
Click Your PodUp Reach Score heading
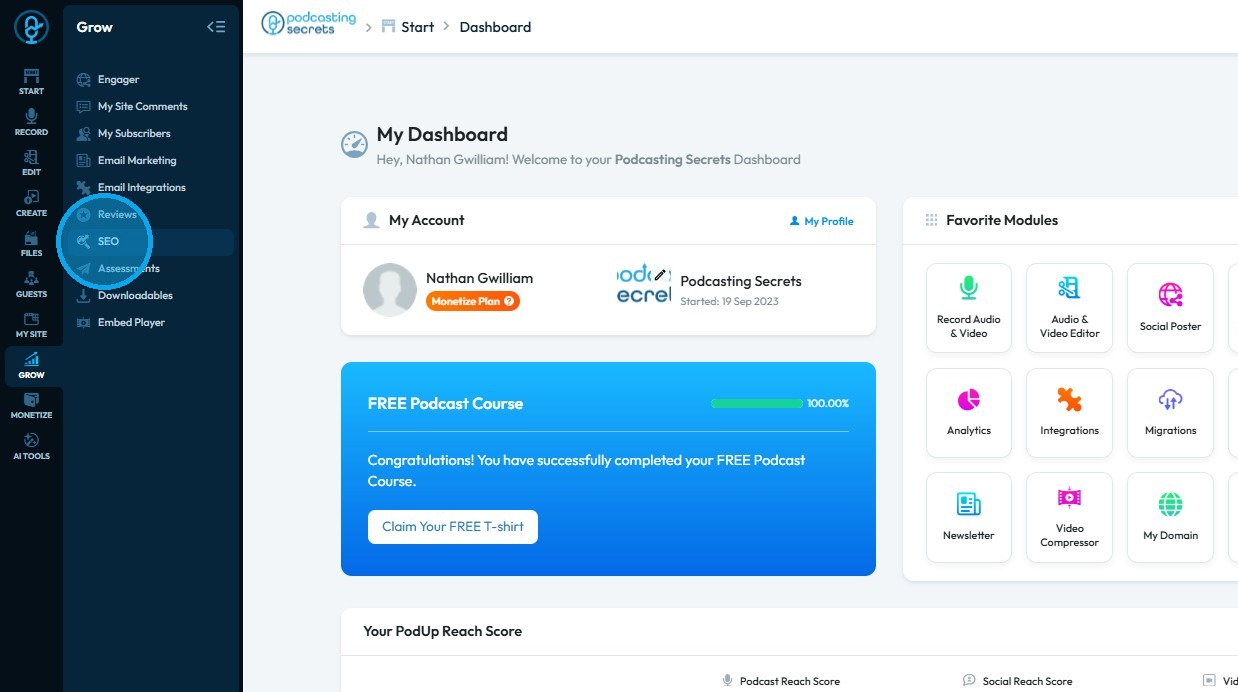click(x=442, y=631)
